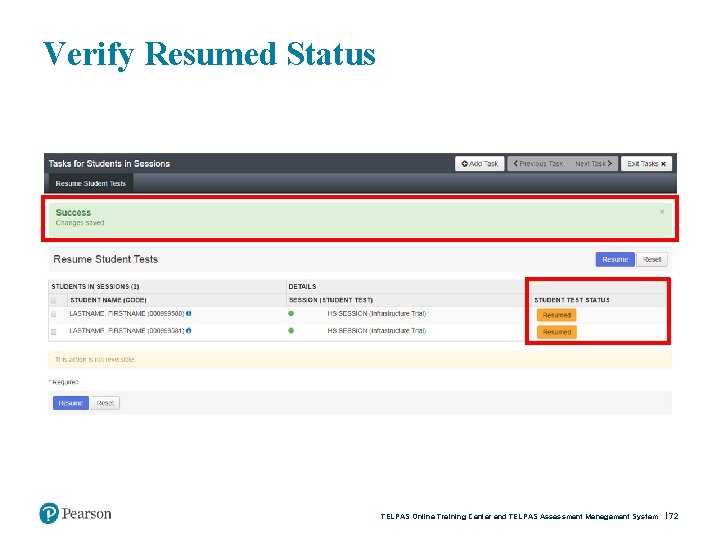Click the Pearson logo

tap(75, 513)
